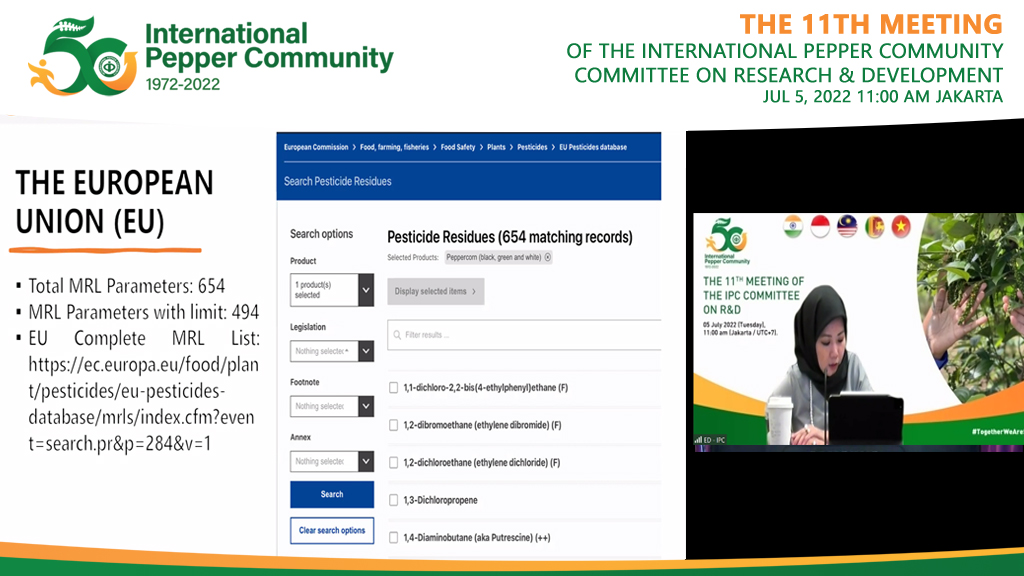Check the 1,2-dibromoethane (ethylene dibromide) checkbox
This screenshot has height=576, width=1024.
[393, 425]
